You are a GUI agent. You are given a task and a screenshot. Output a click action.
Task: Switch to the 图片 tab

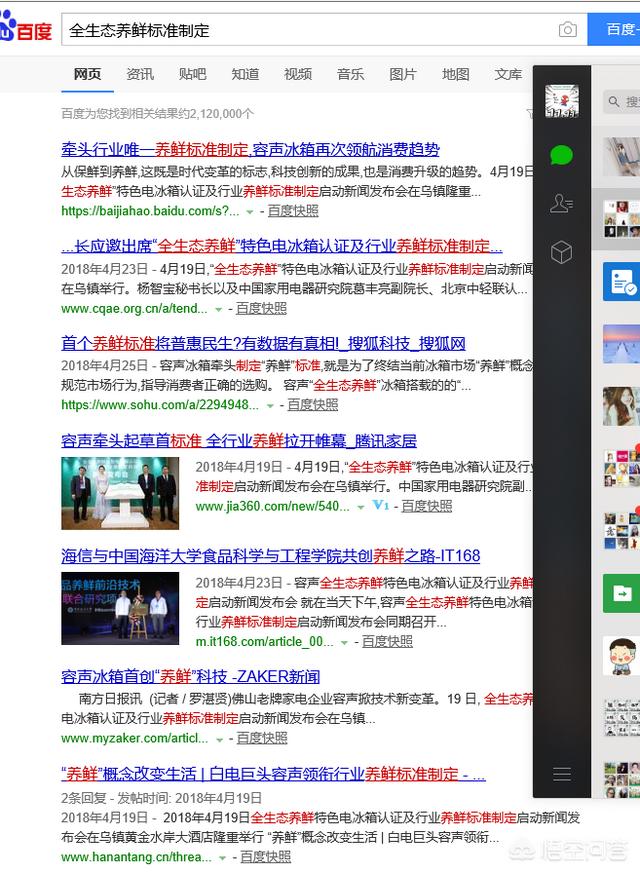(403, 74)
